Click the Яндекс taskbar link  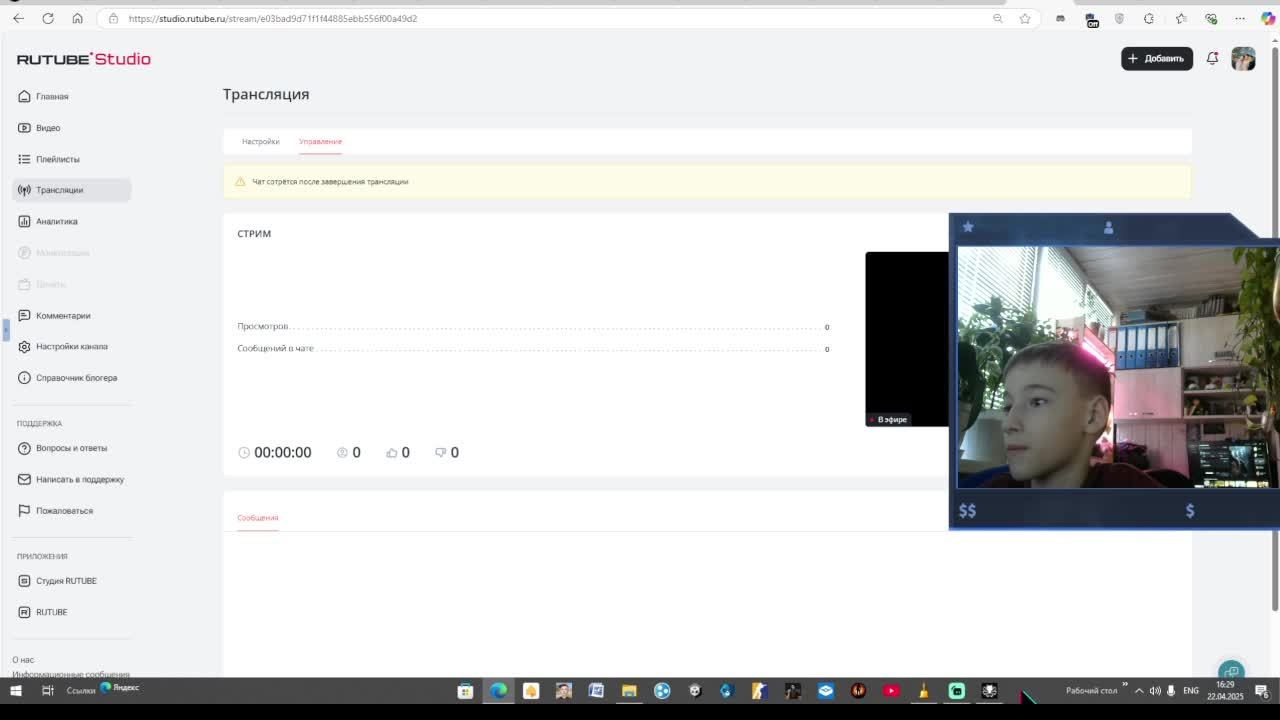121,688
